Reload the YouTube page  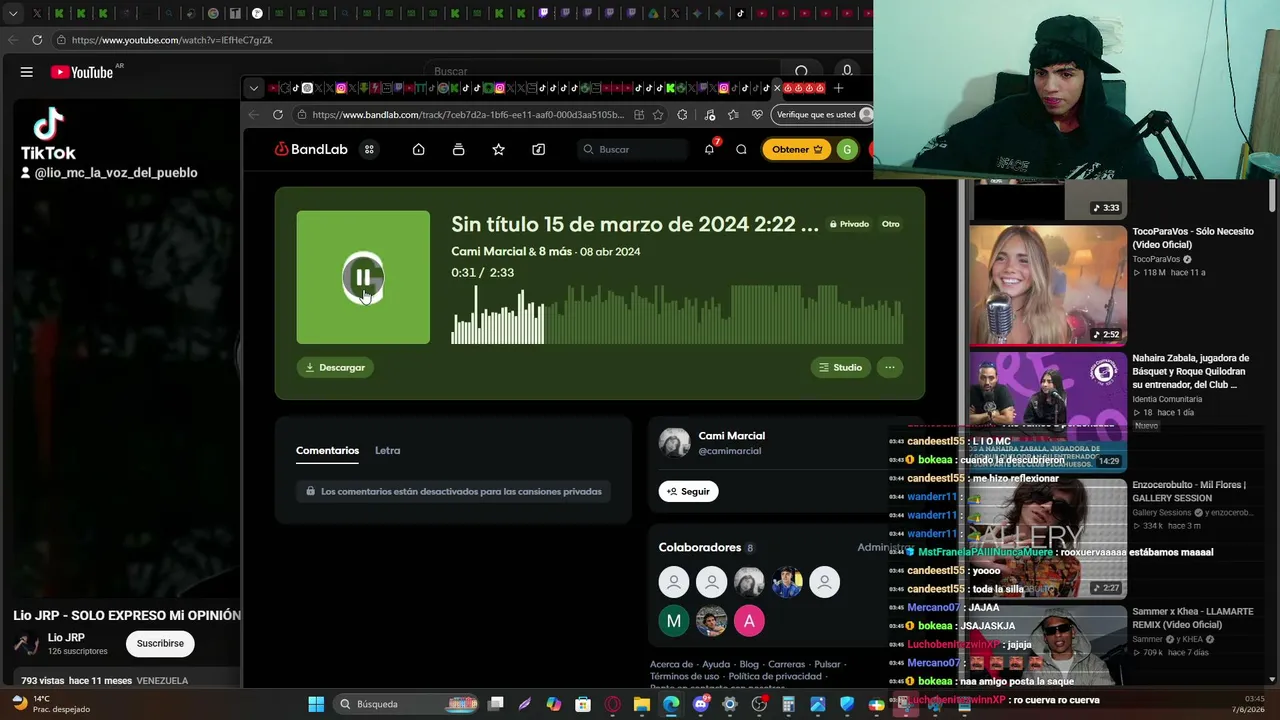click(x=37, y=40)
